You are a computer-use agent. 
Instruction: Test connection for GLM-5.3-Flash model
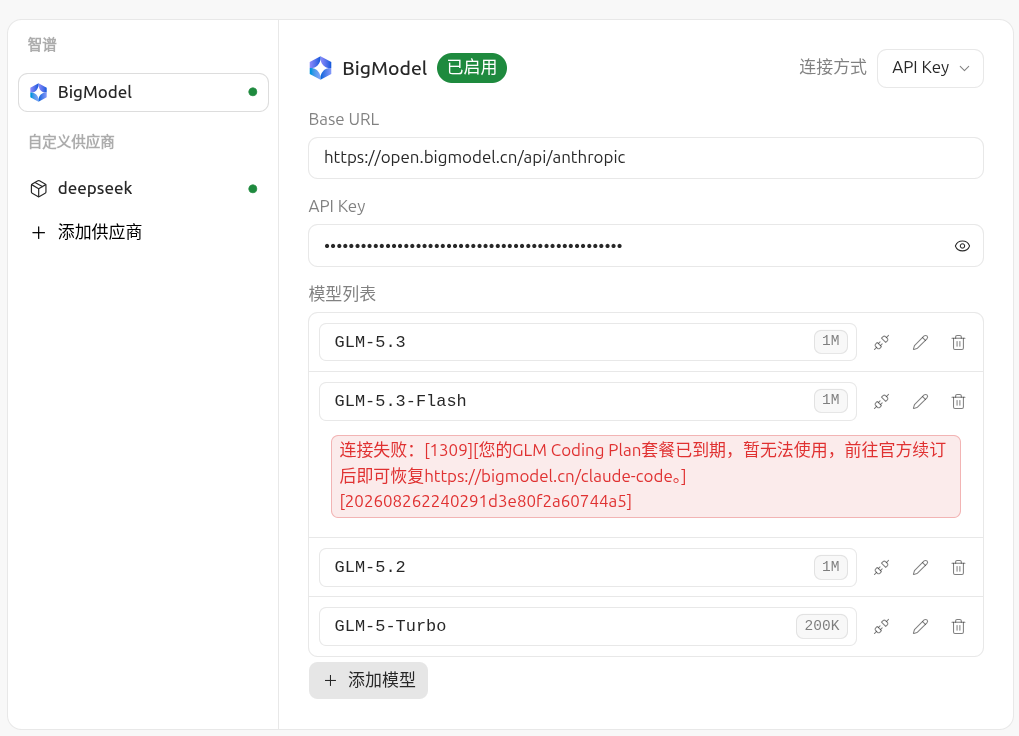click(881, 401)
